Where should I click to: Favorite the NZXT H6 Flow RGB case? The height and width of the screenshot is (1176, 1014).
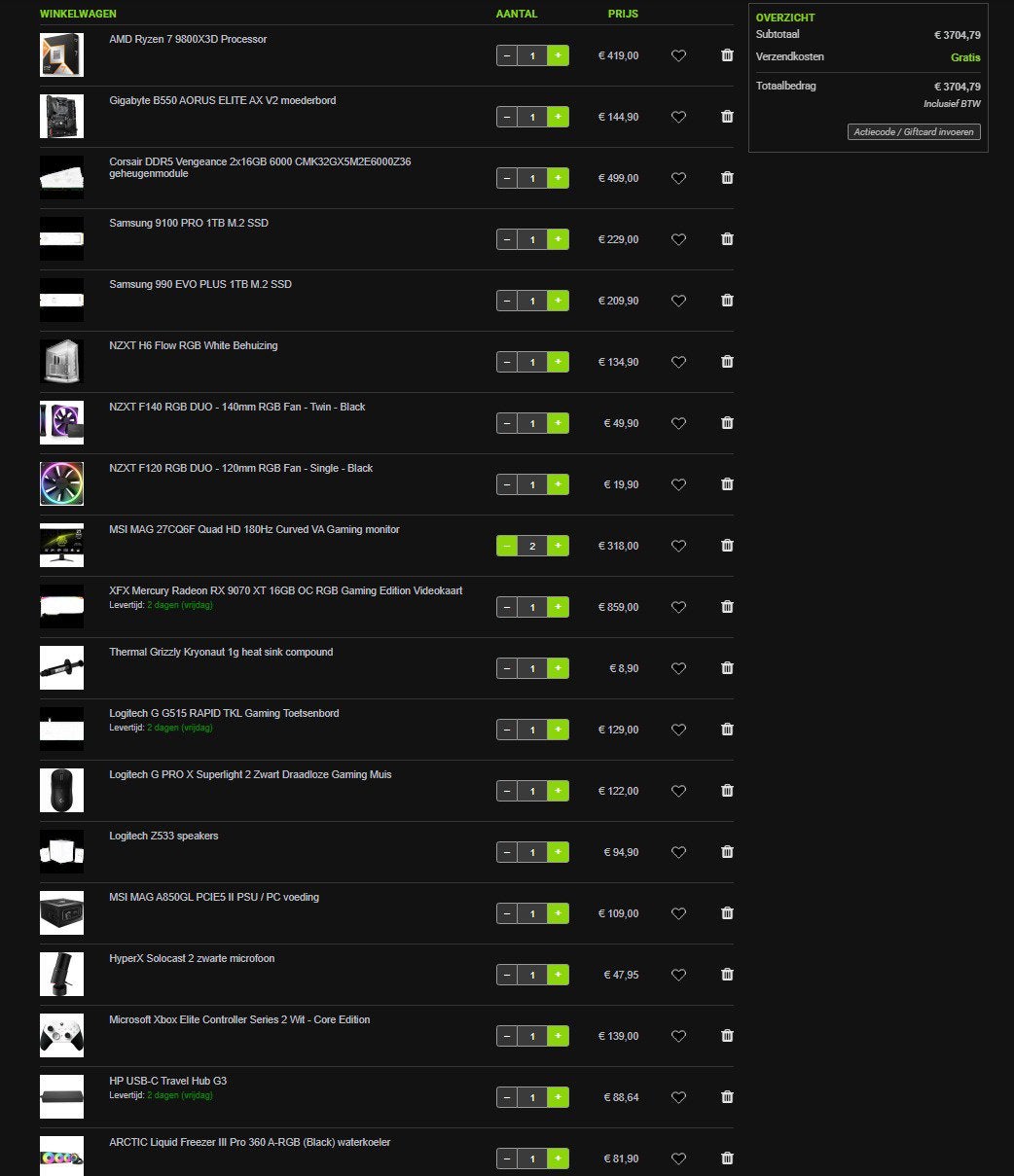pyautogui.click(x=678, y=362)
